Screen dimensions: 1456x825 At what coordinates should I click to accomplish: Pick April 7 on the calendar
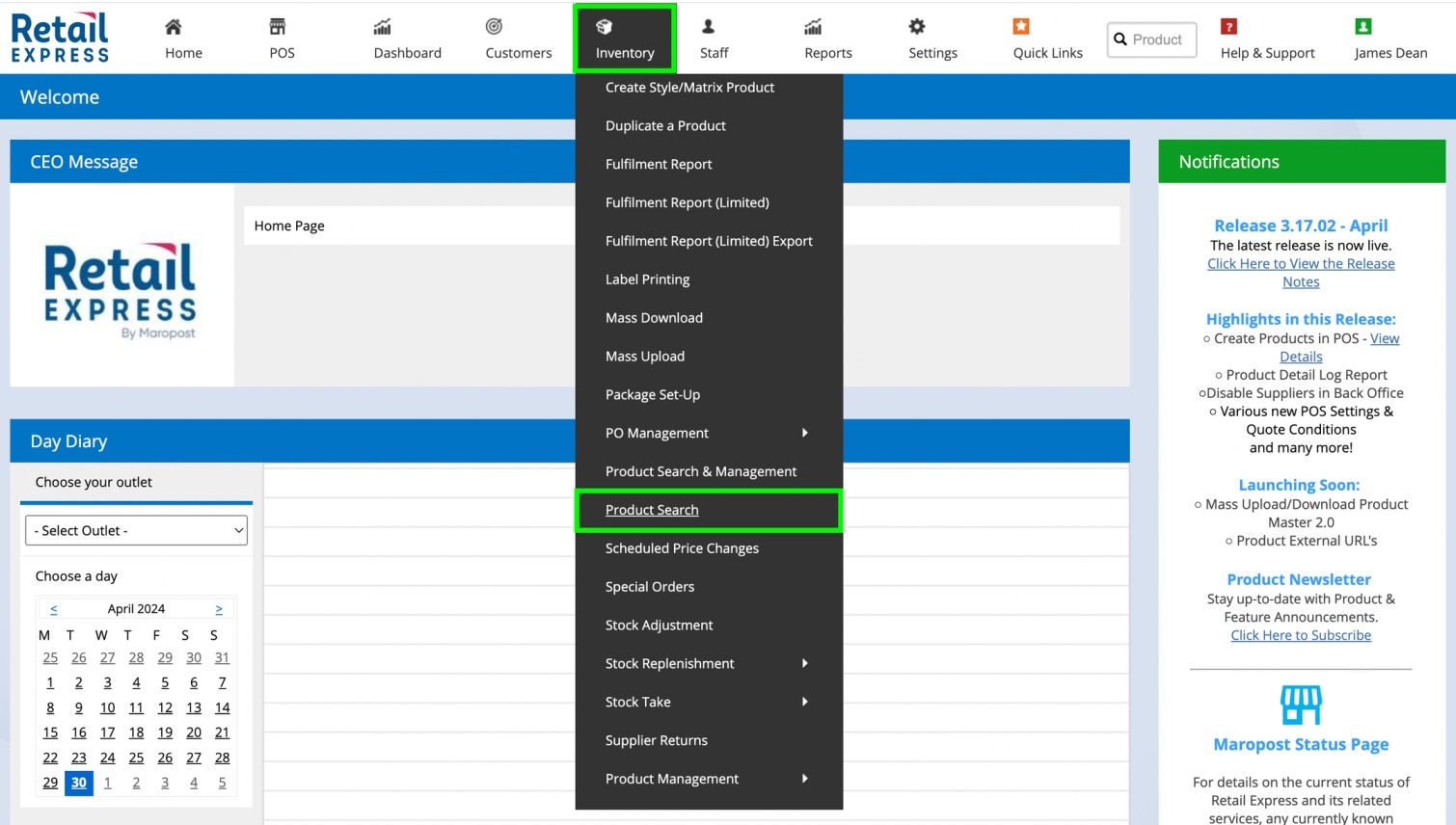click(x=222, y=682)
